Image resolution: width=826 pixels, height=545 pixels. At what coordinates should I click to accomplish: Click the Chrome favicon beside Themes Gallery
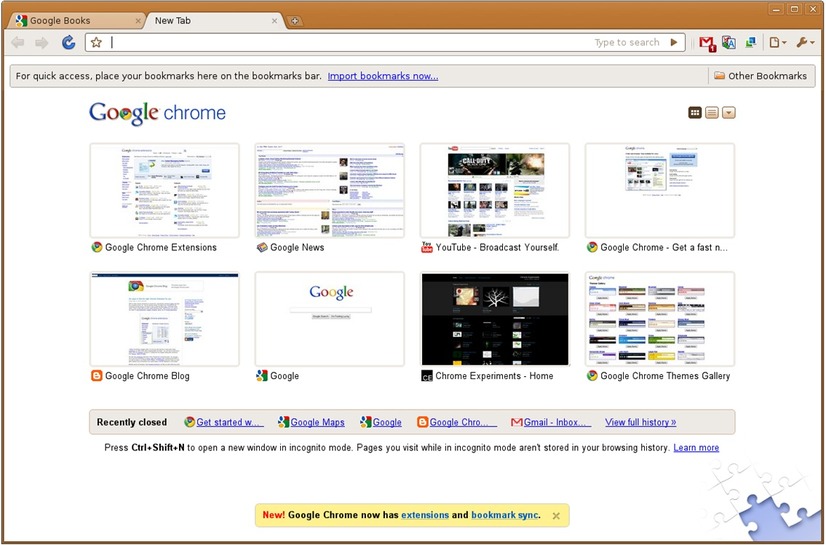point(592,375)
